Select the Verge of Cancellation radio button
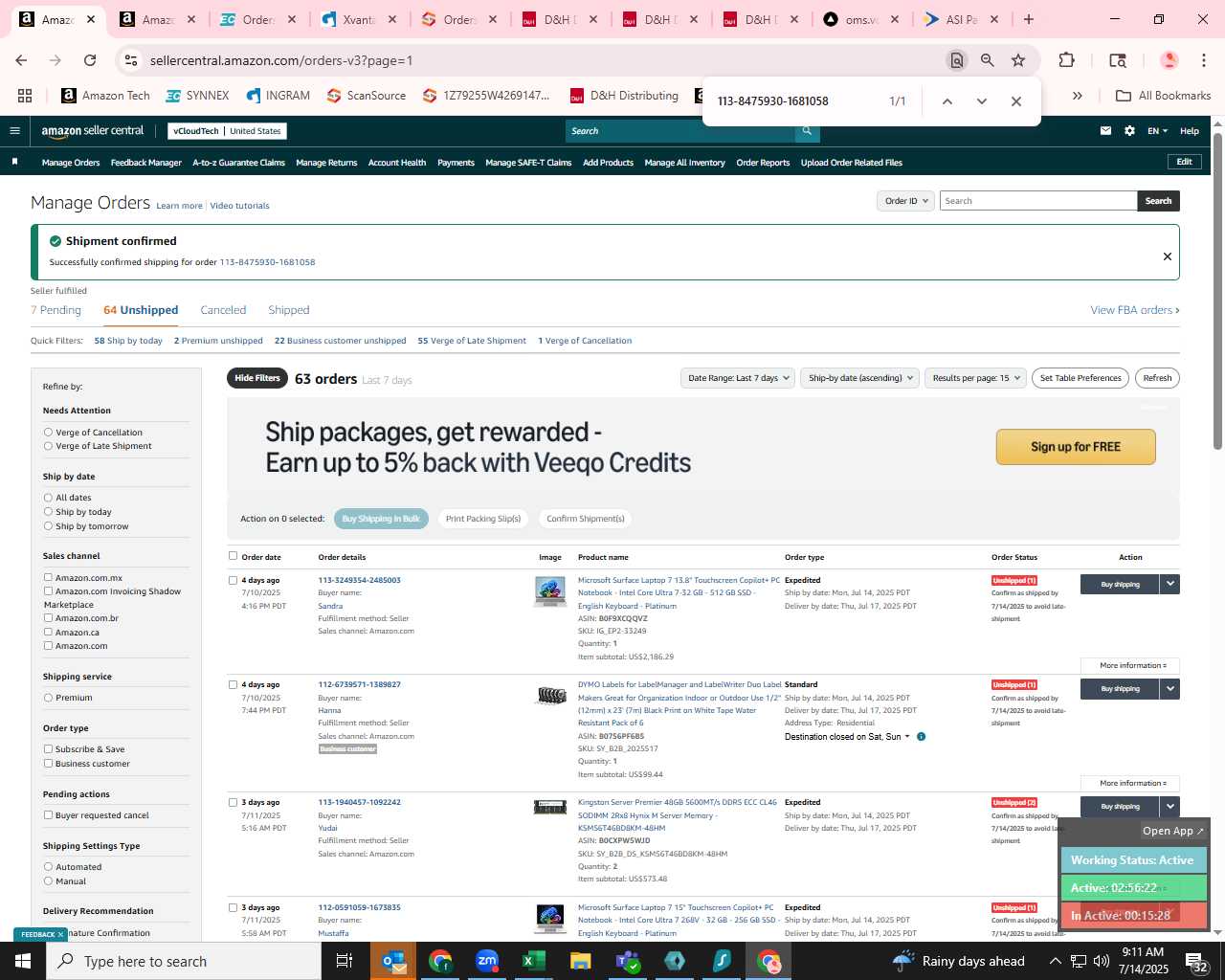This screenshot has height=980, width=1225. pos(48,433)
